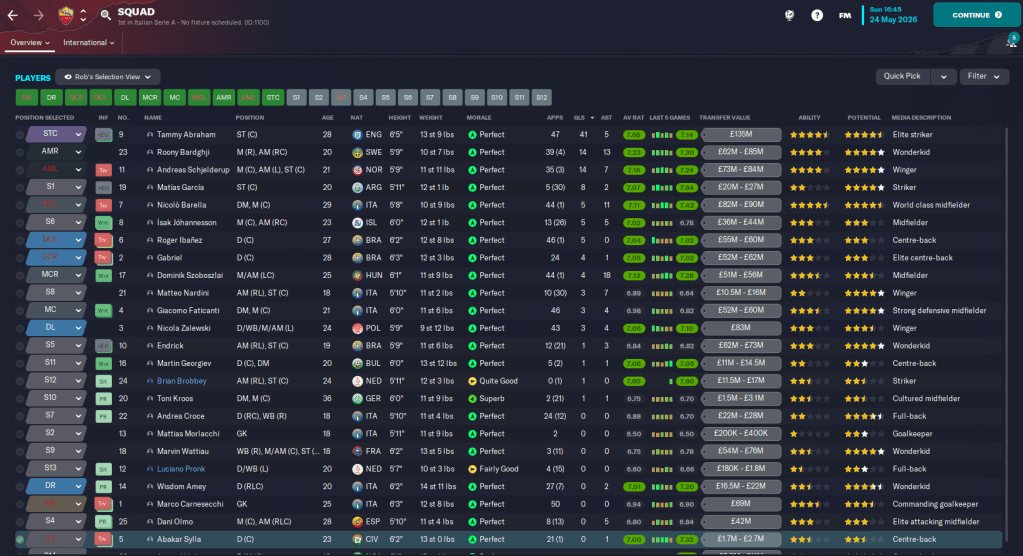The height and width of the screenshot is (556, 1023).
Task: Open the notifications icon with badge 5
Action: (x=1011, y=42)
